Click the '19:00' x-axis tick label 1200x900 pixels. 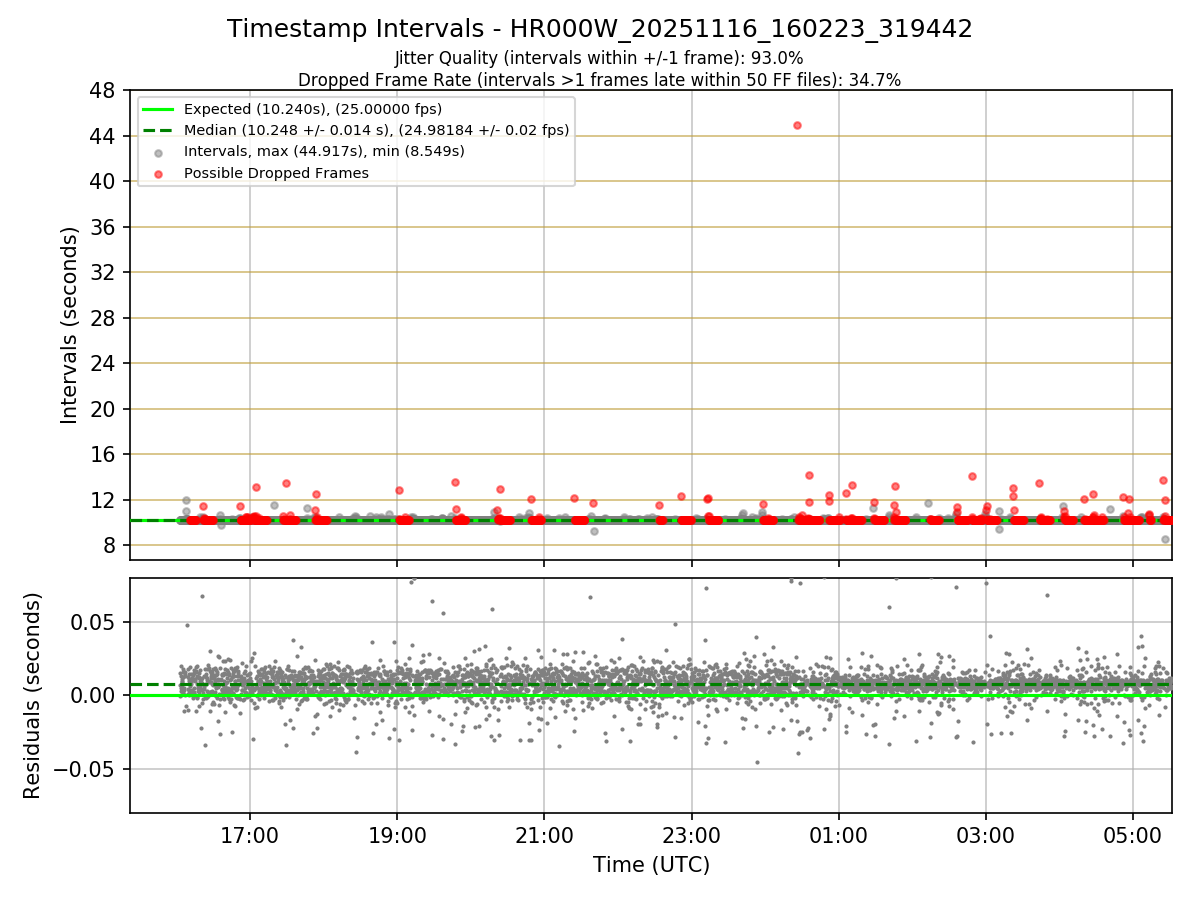[397, 834]
